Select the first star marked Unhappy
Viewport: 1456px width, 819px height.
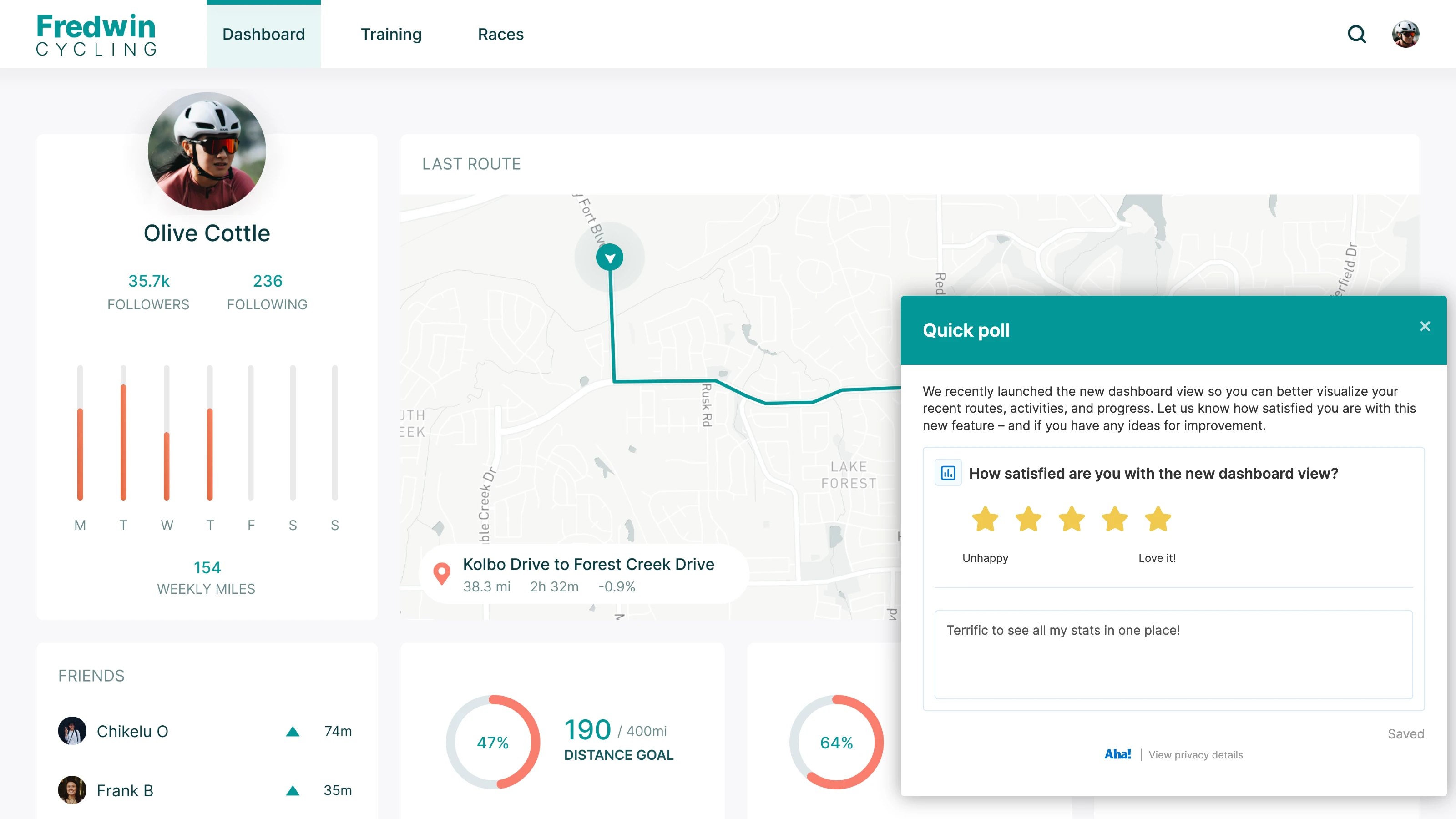pos(986,519)
